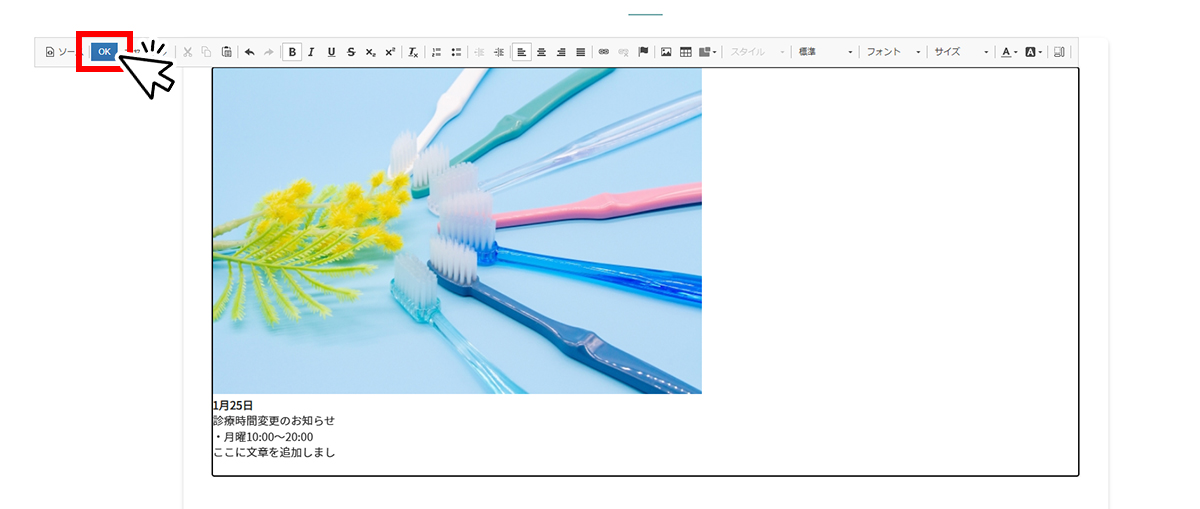Insert a hyperlink with the link icon
1200x509 pixels.
(x=603, y=52)
